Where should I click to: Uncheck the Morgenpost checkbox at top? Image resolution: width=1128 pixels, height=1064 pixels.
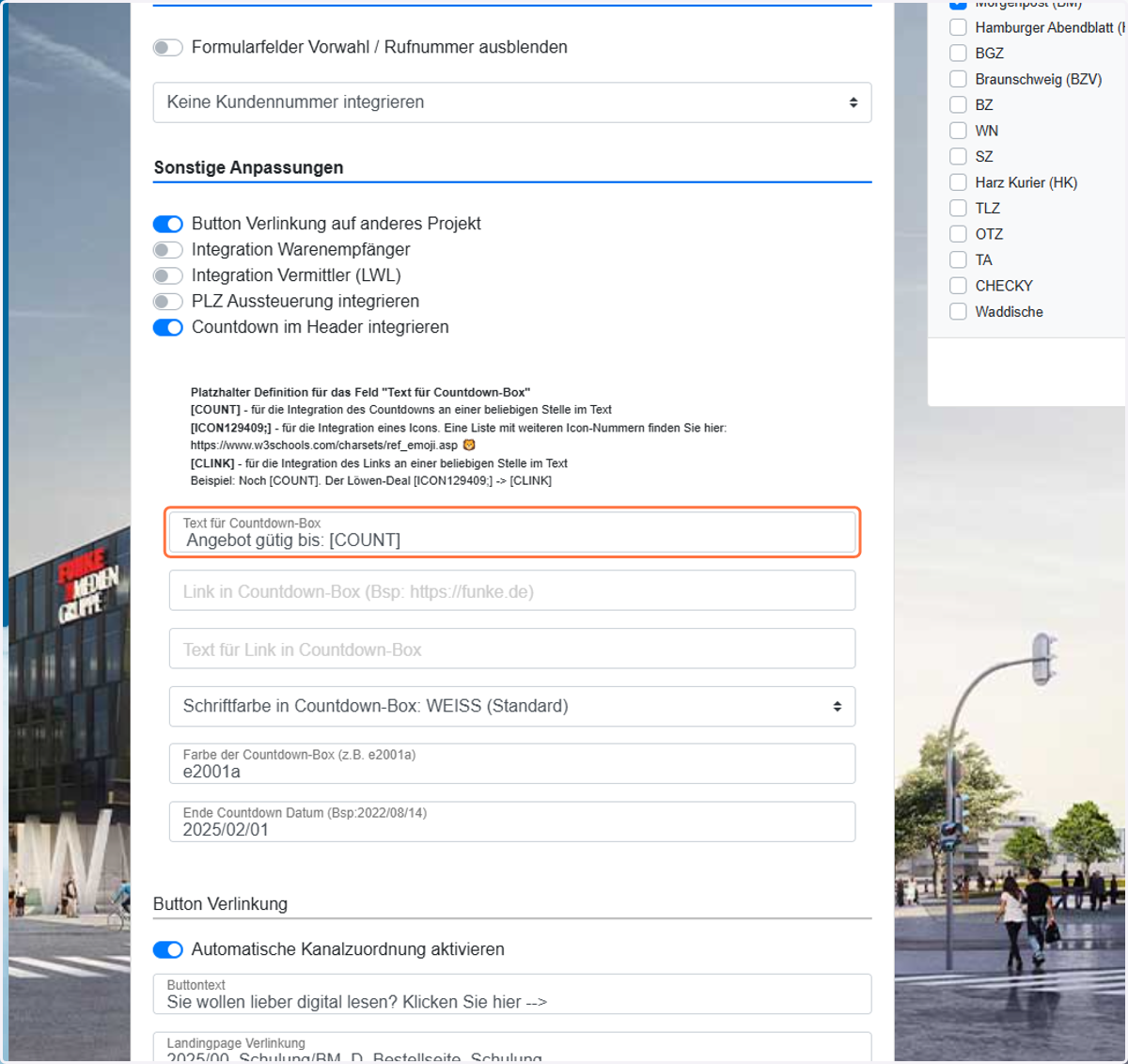958,5
